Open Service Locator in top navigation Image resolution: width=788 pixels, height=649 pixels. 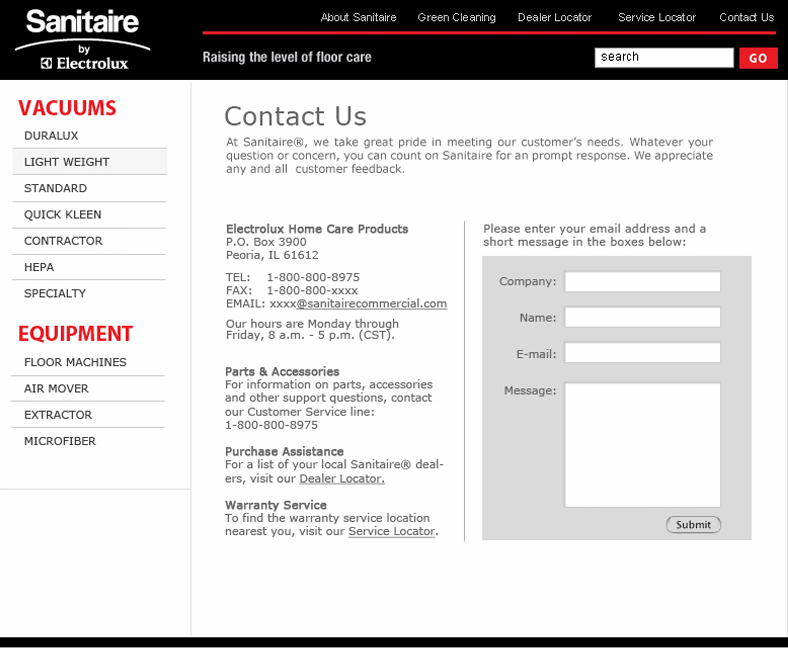click(x=656, y=18)
